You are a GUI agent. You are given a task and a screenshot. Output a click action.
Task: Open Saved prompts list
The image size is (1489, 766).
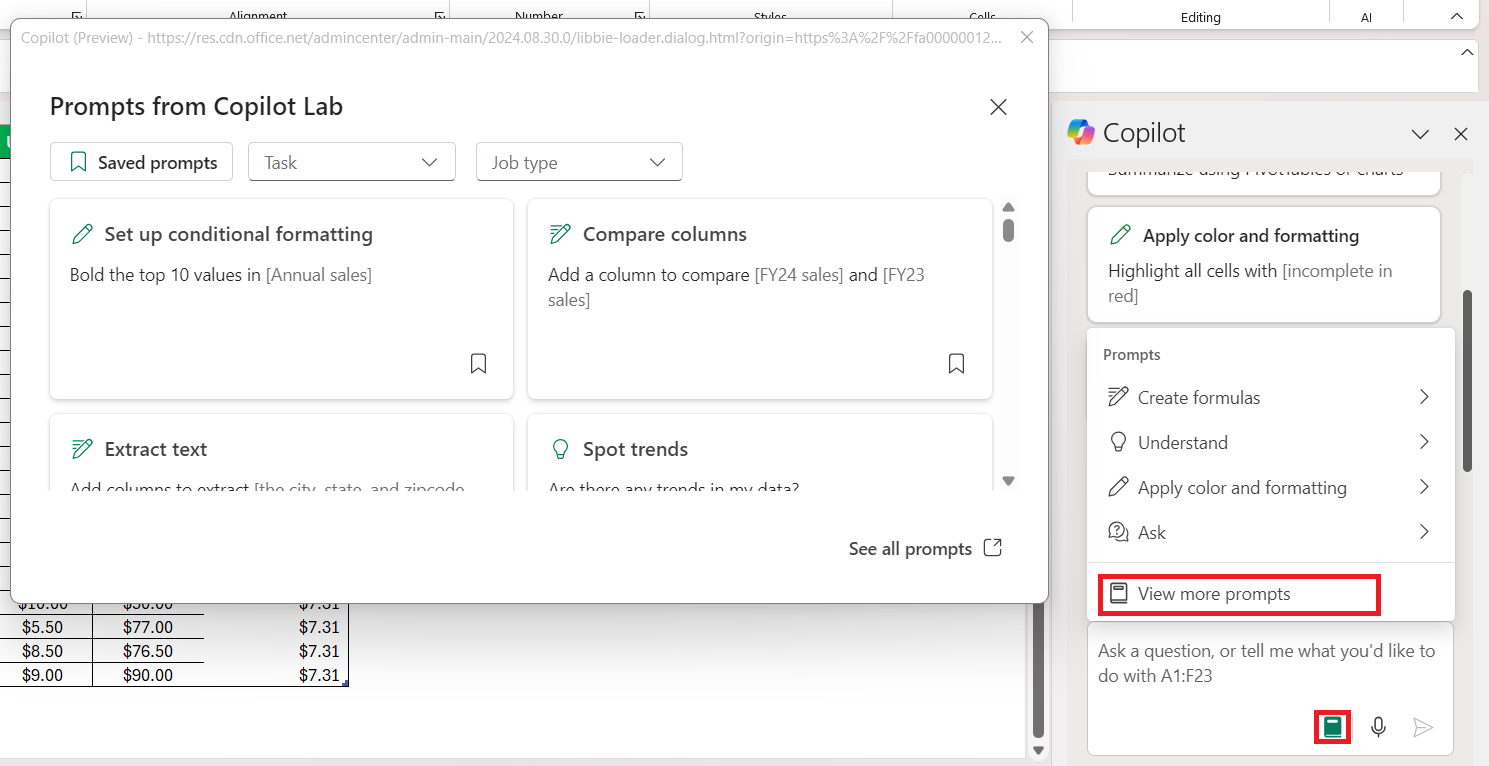[141, 162]
